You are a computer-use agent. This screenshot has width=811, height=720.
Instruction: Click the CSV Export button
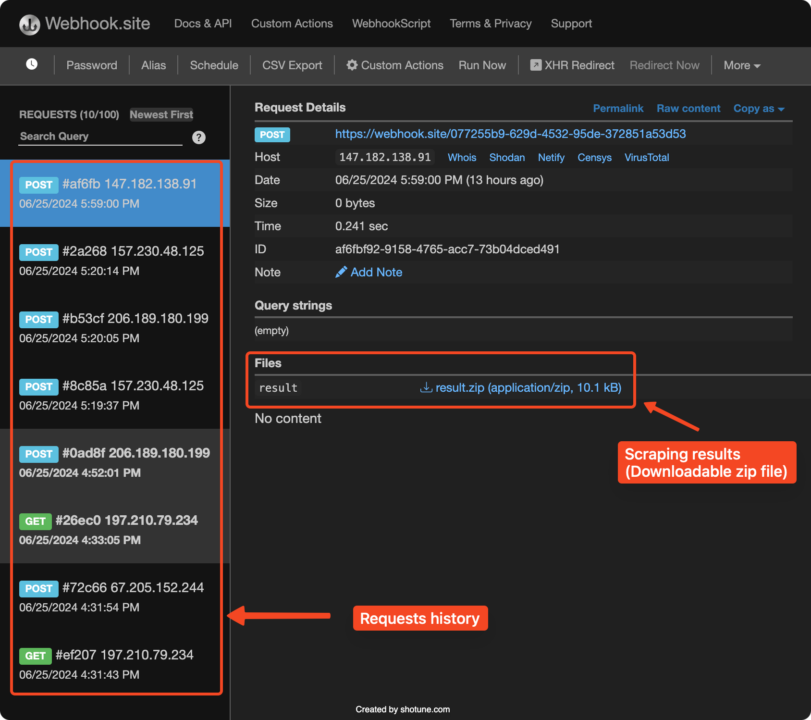click(x=292, y=65)
